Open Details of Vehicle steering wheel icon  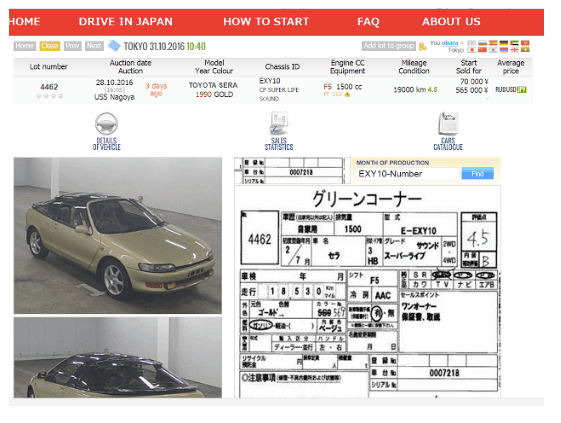tap(106, 123)
